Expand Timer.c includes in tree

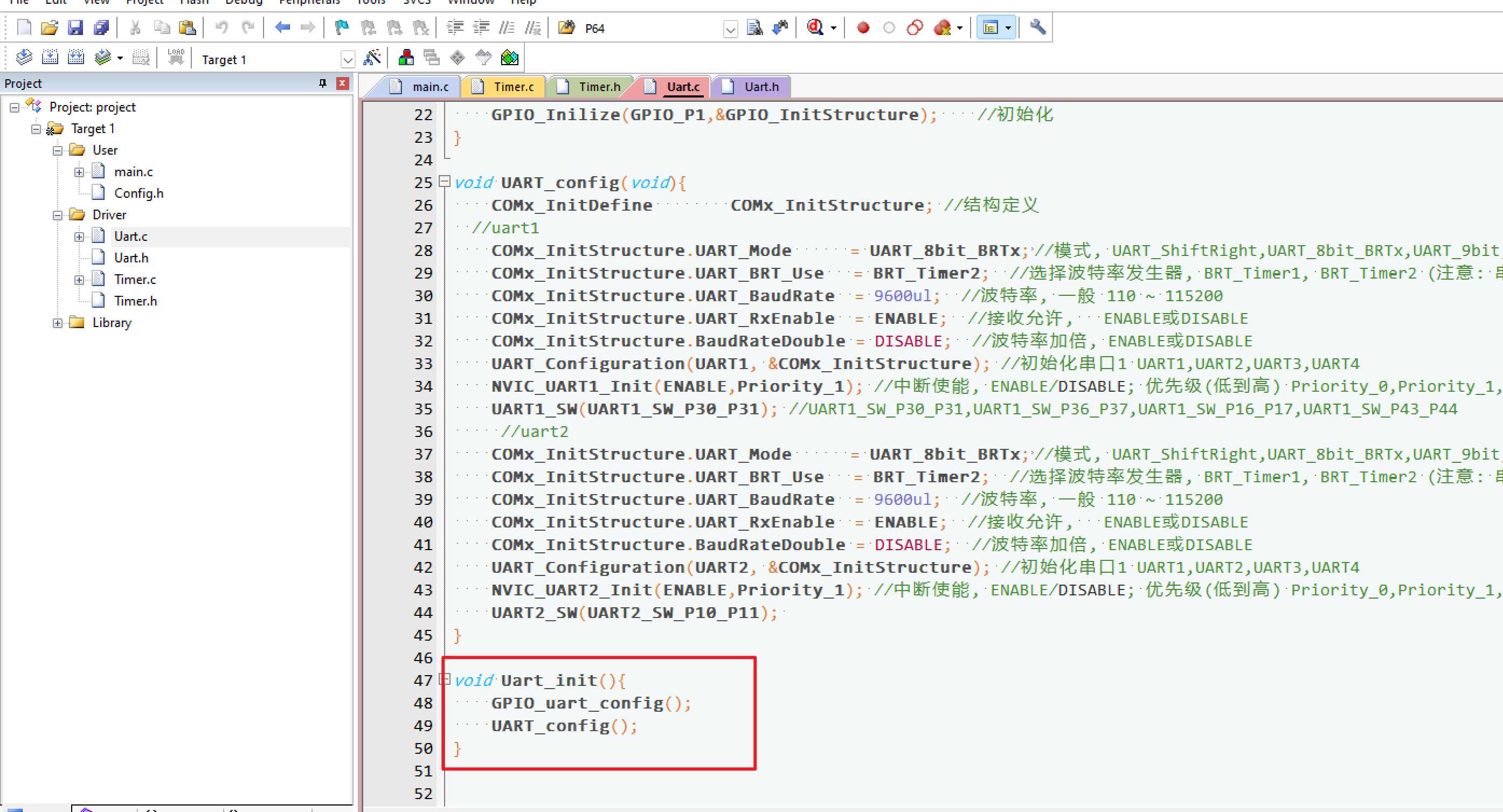[79, 280]
